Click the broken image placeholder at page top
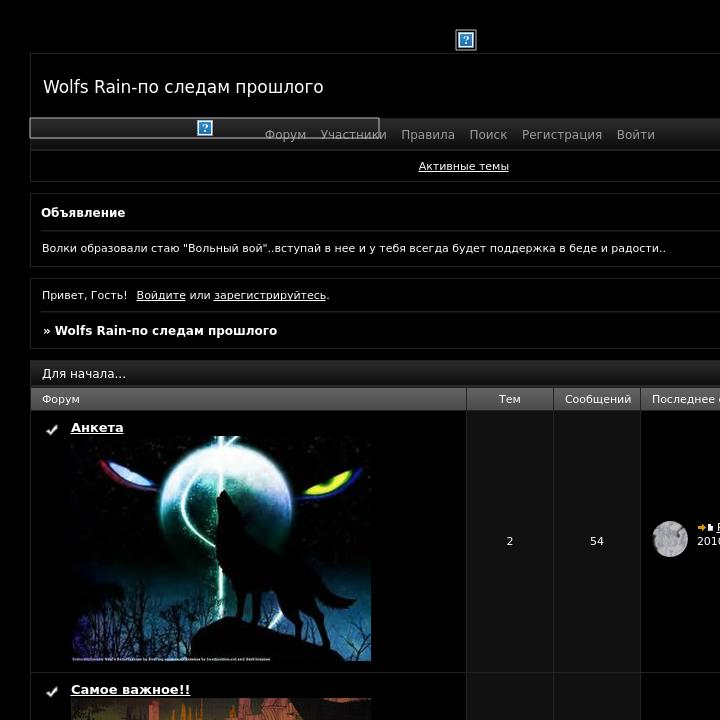 [x=466, y=39]
